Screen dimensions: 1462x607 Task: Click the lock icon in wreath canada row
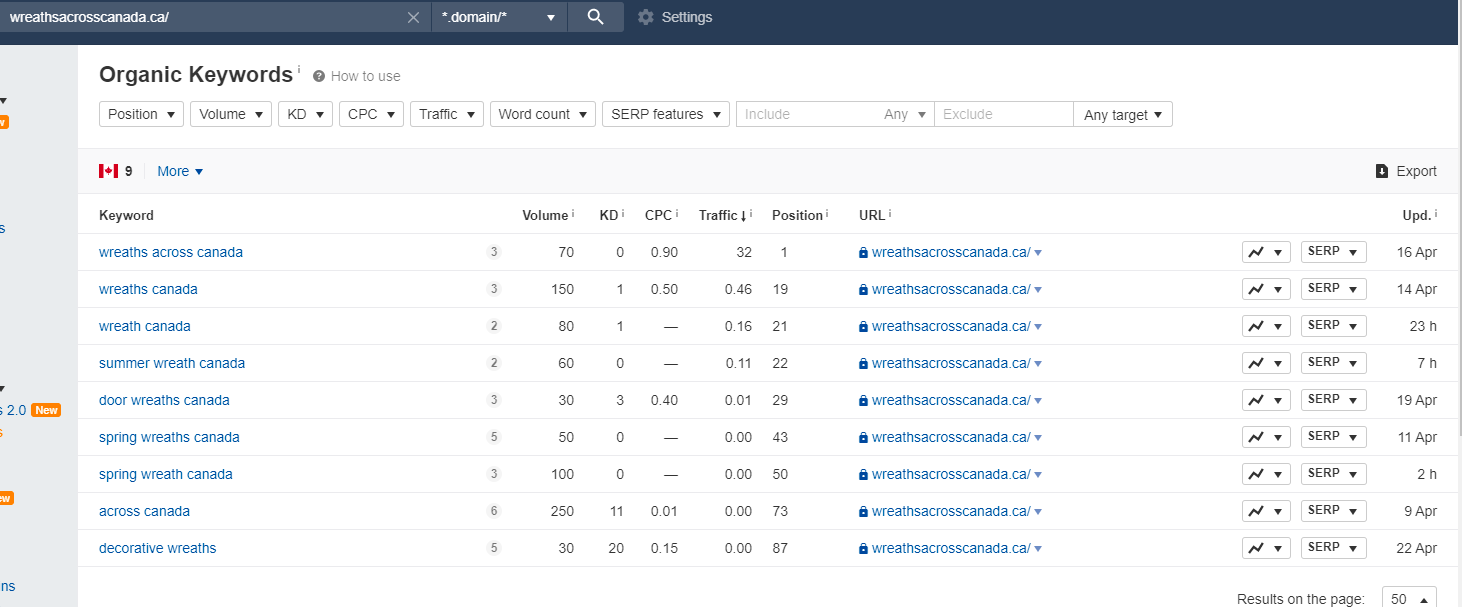pyautogui.click(x=863, y=326)
